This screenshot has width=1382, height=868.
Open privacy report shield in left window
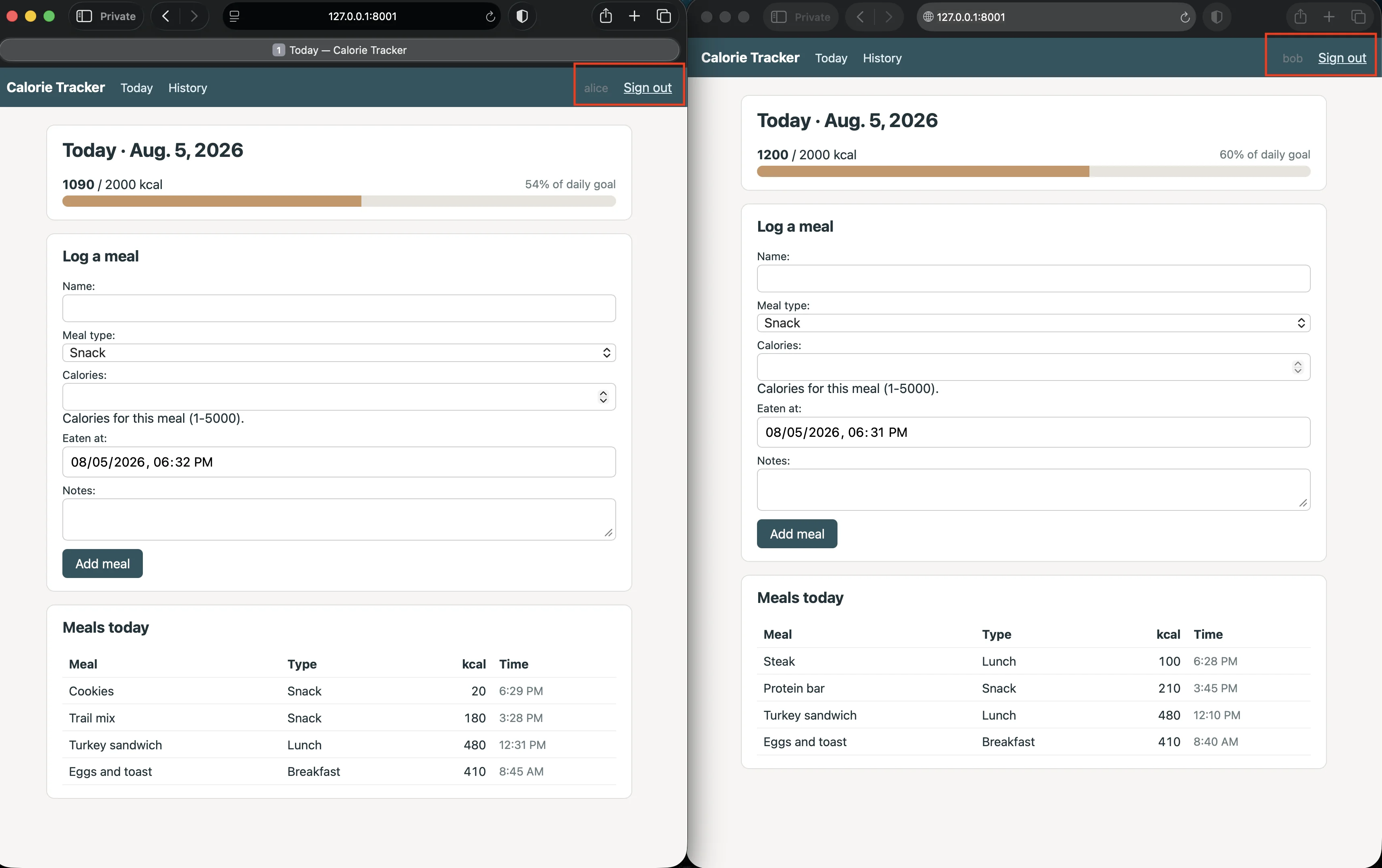click(x=522, y=16)
